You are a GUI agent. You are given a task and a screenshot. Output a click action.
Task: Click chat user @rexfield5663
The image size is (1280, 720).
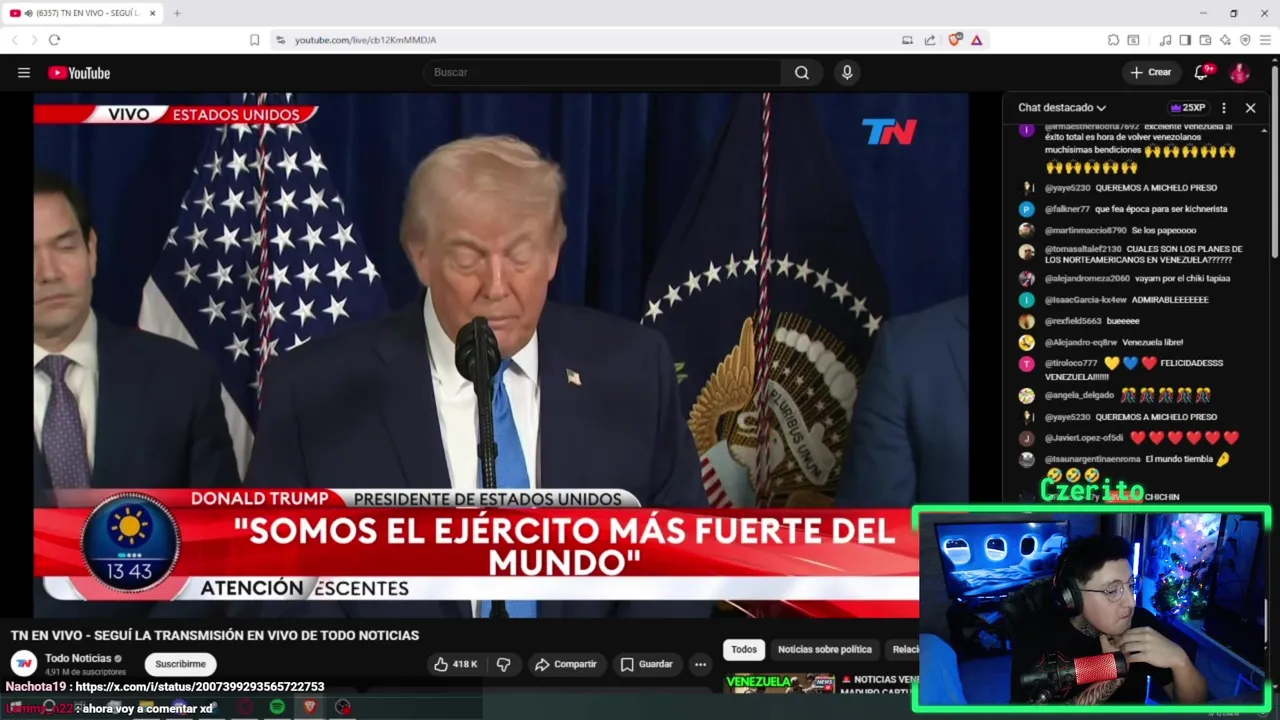[1073, 321]
